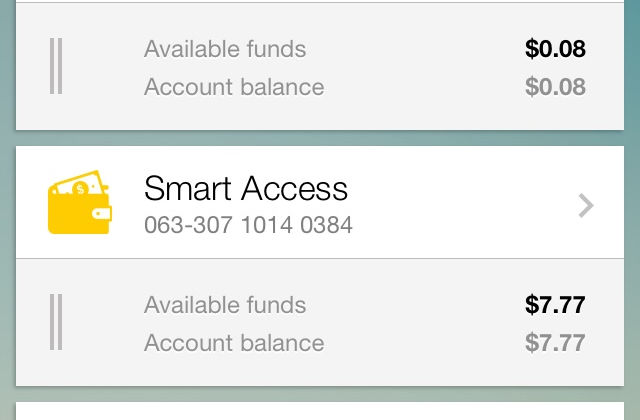Screen dimensions: 640x420
Task: Tap the yellow wallet icon
Action: click(79, 204)
